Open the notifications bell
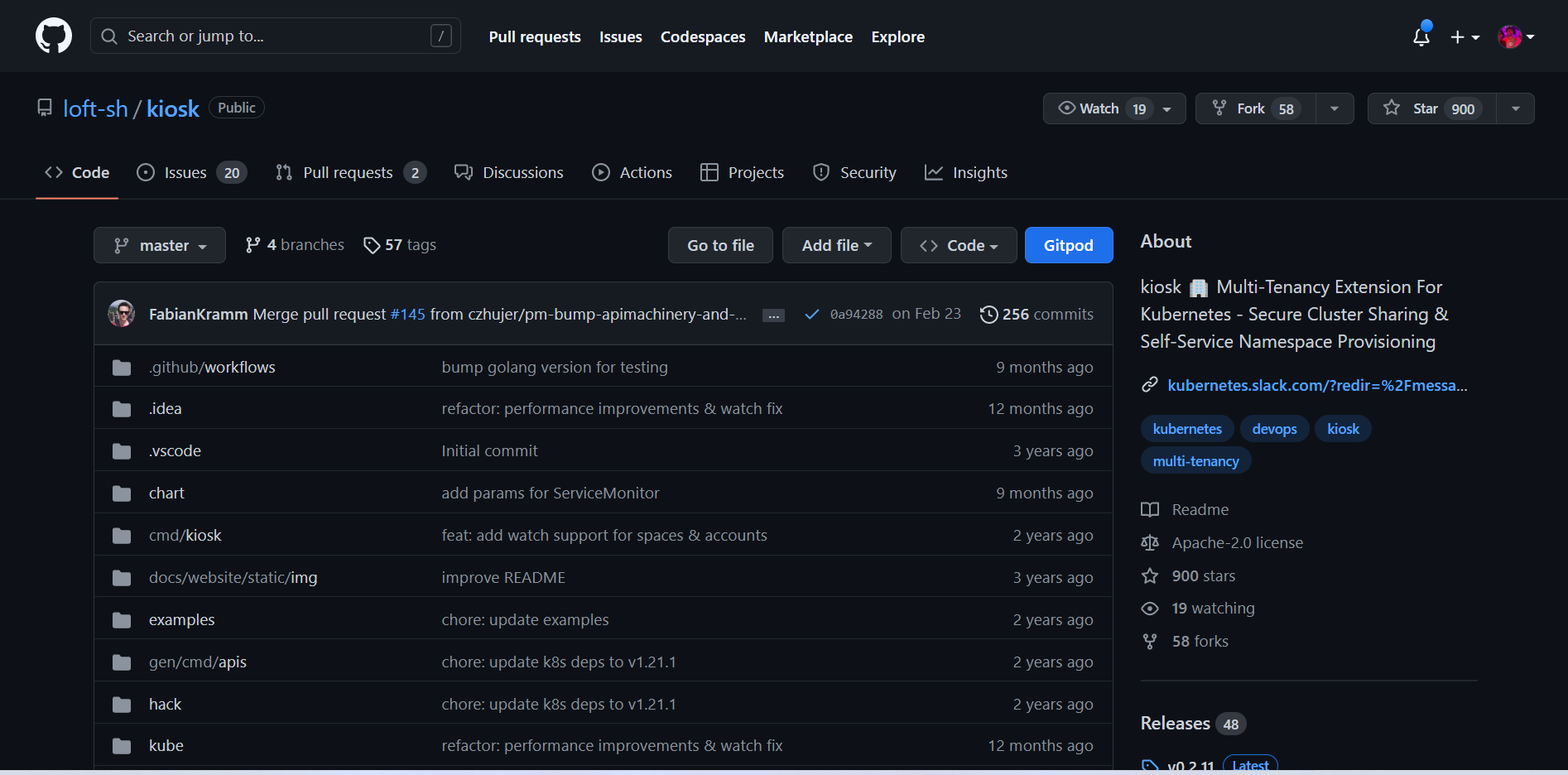Screen dimensions: 1568x775 coord(1421,36)
